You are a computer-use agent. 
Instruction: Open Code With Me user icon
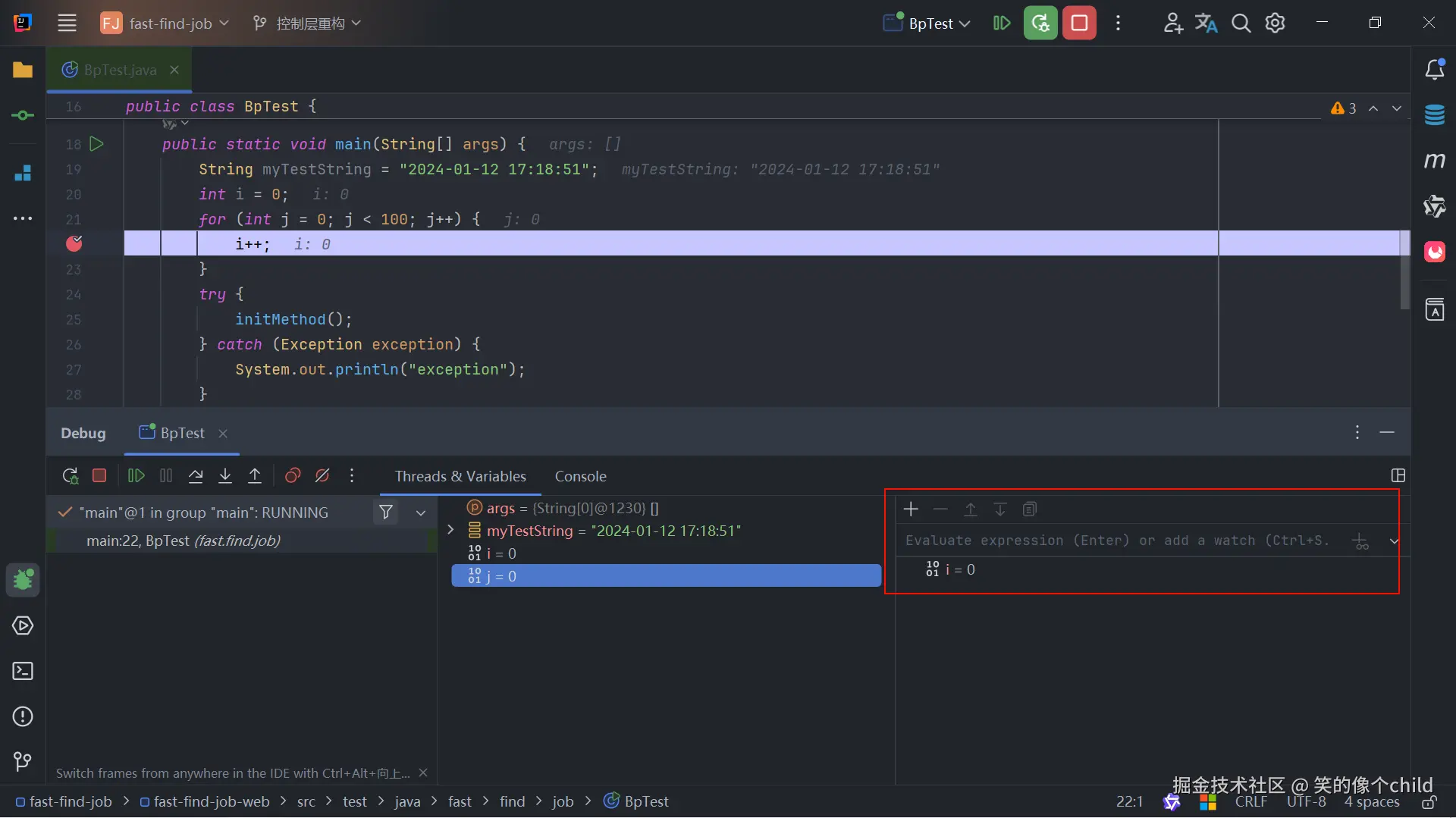(x=1173, y=23)
